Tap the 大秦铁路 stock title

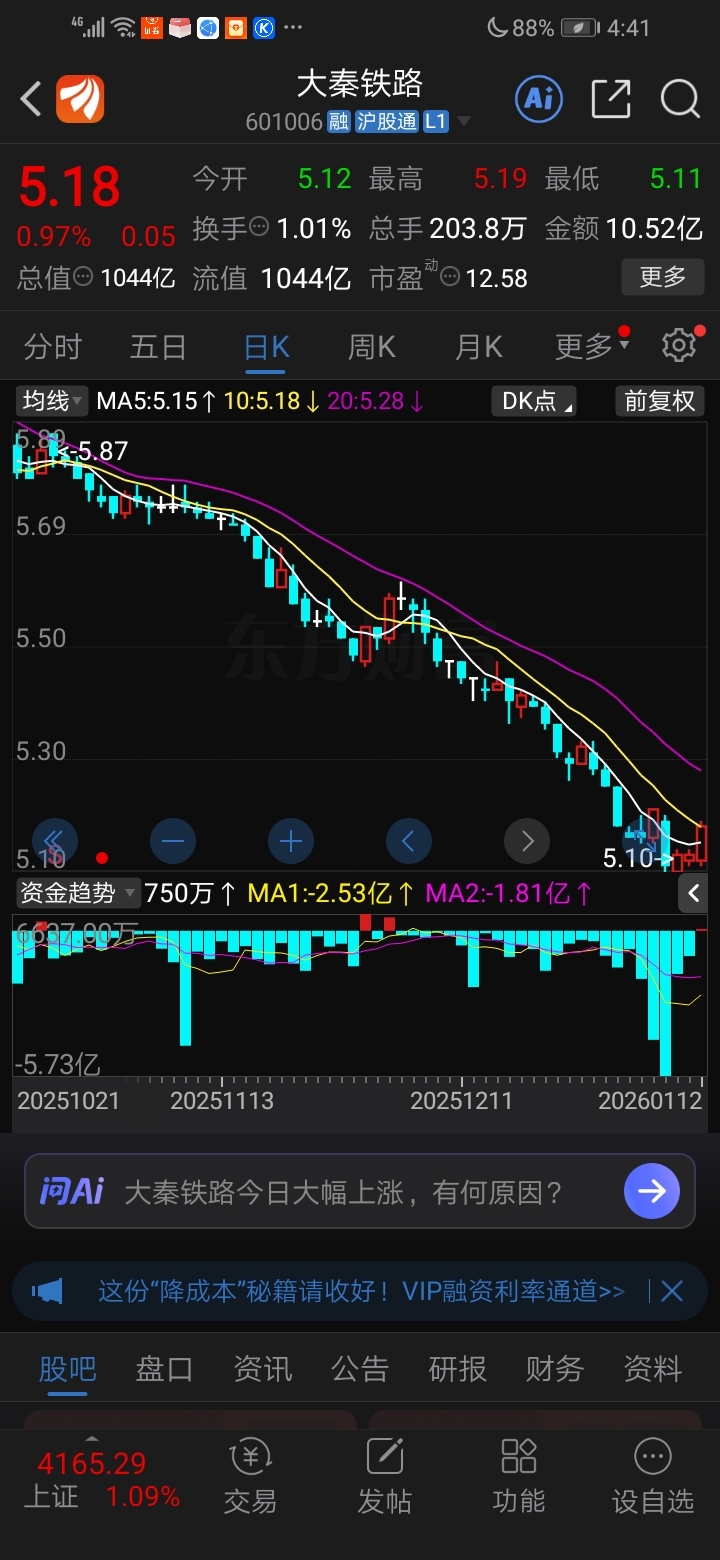click(360, 82)
